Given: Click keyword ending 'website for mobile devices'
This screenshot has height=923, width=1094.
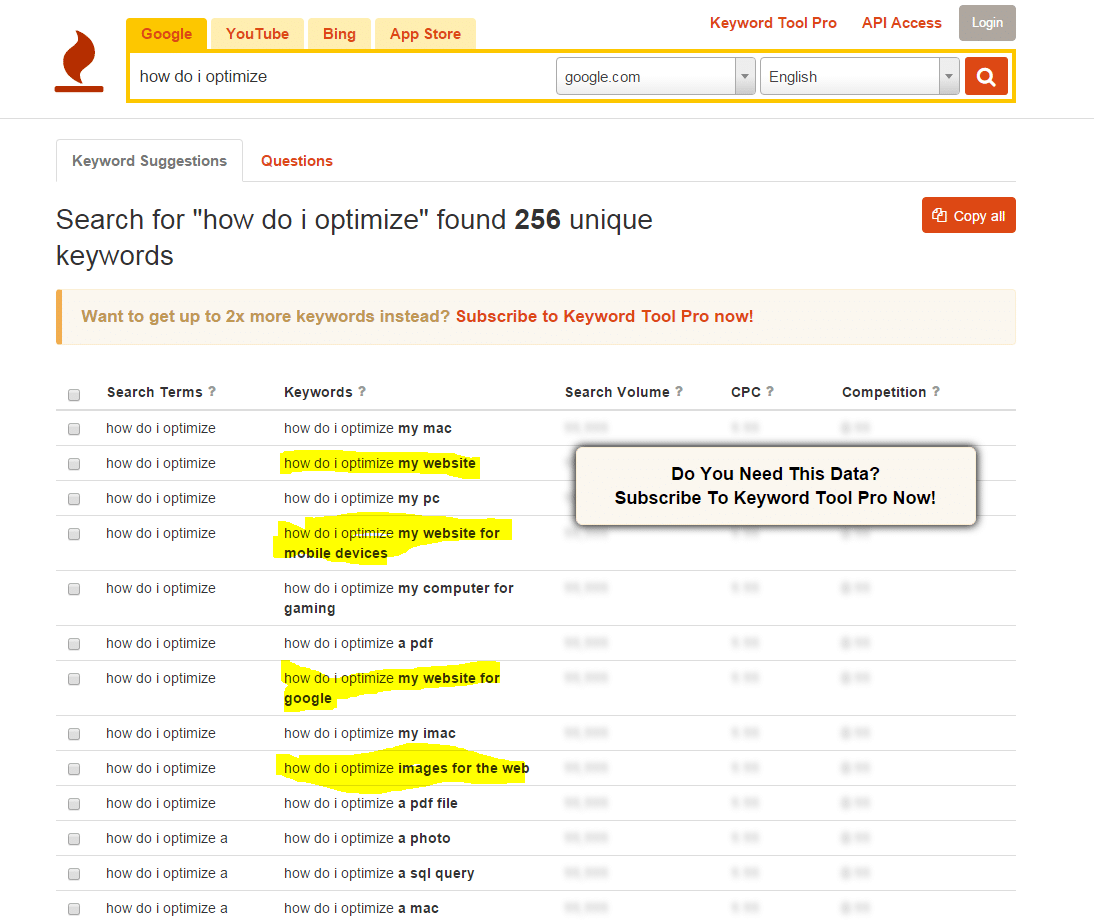Looking at the screenshot, I should pos(392,543).
